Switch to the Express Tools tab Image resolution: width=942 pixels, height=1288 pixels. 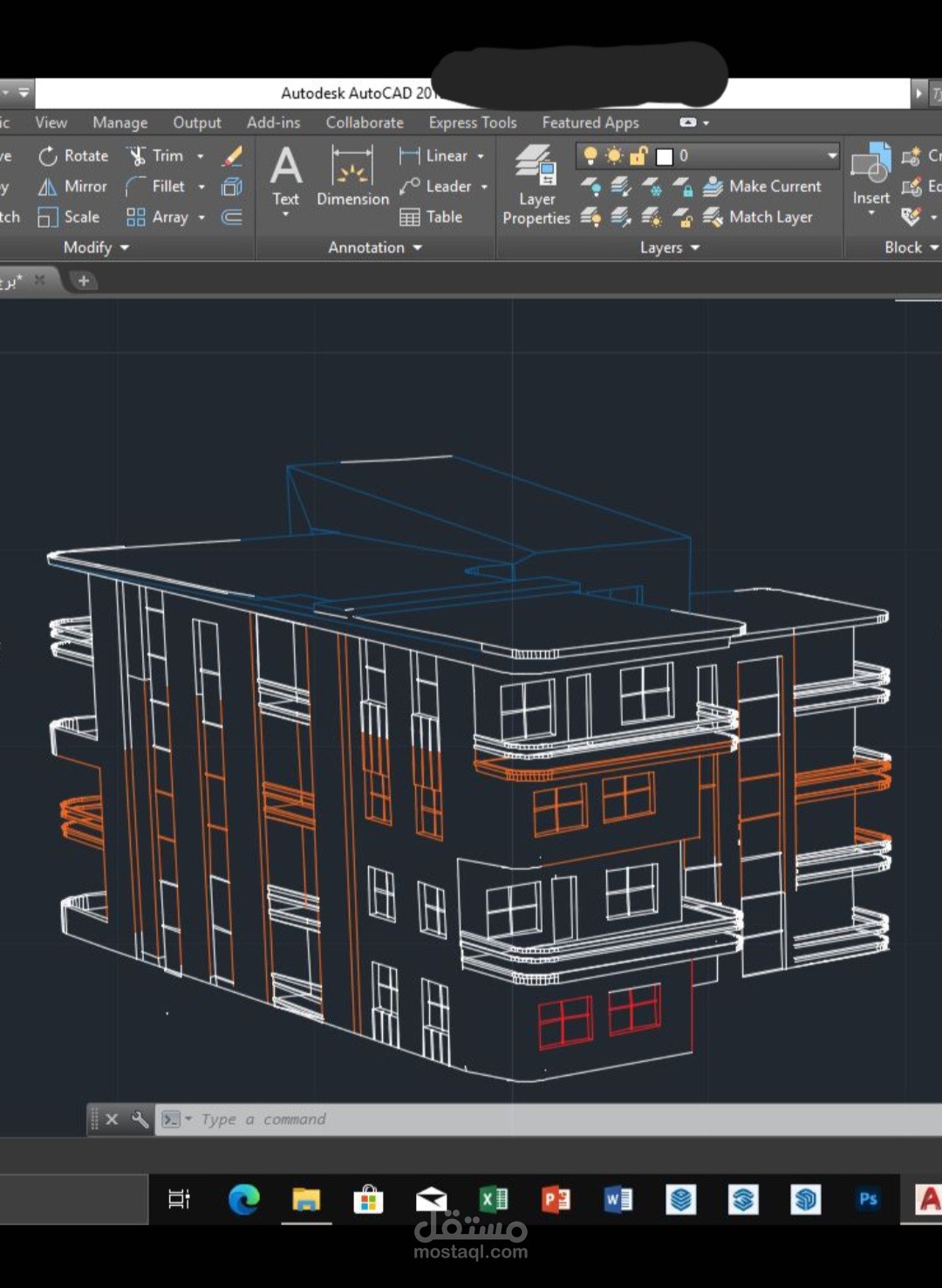click(x=473, y=123)
